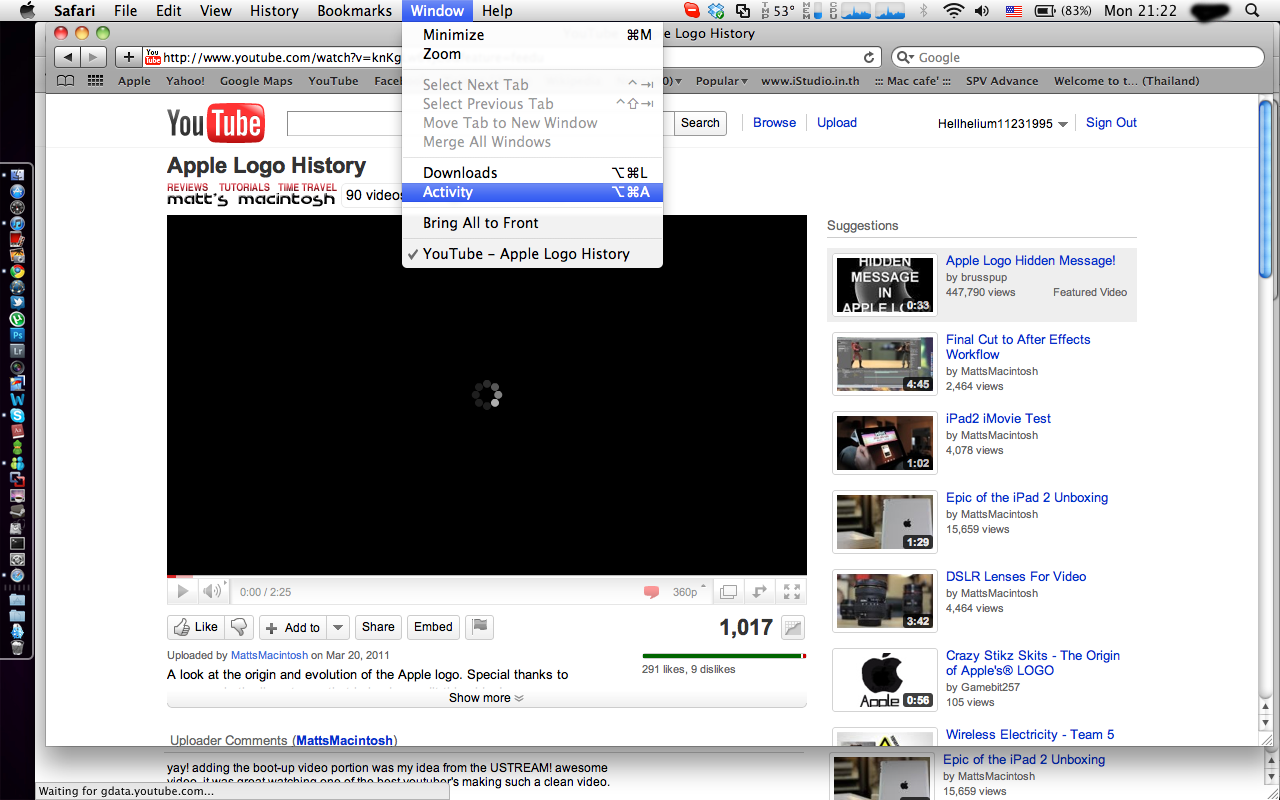Click the Add to button
The height and width of the screenshot is (800, 1280).
[292, 628]
